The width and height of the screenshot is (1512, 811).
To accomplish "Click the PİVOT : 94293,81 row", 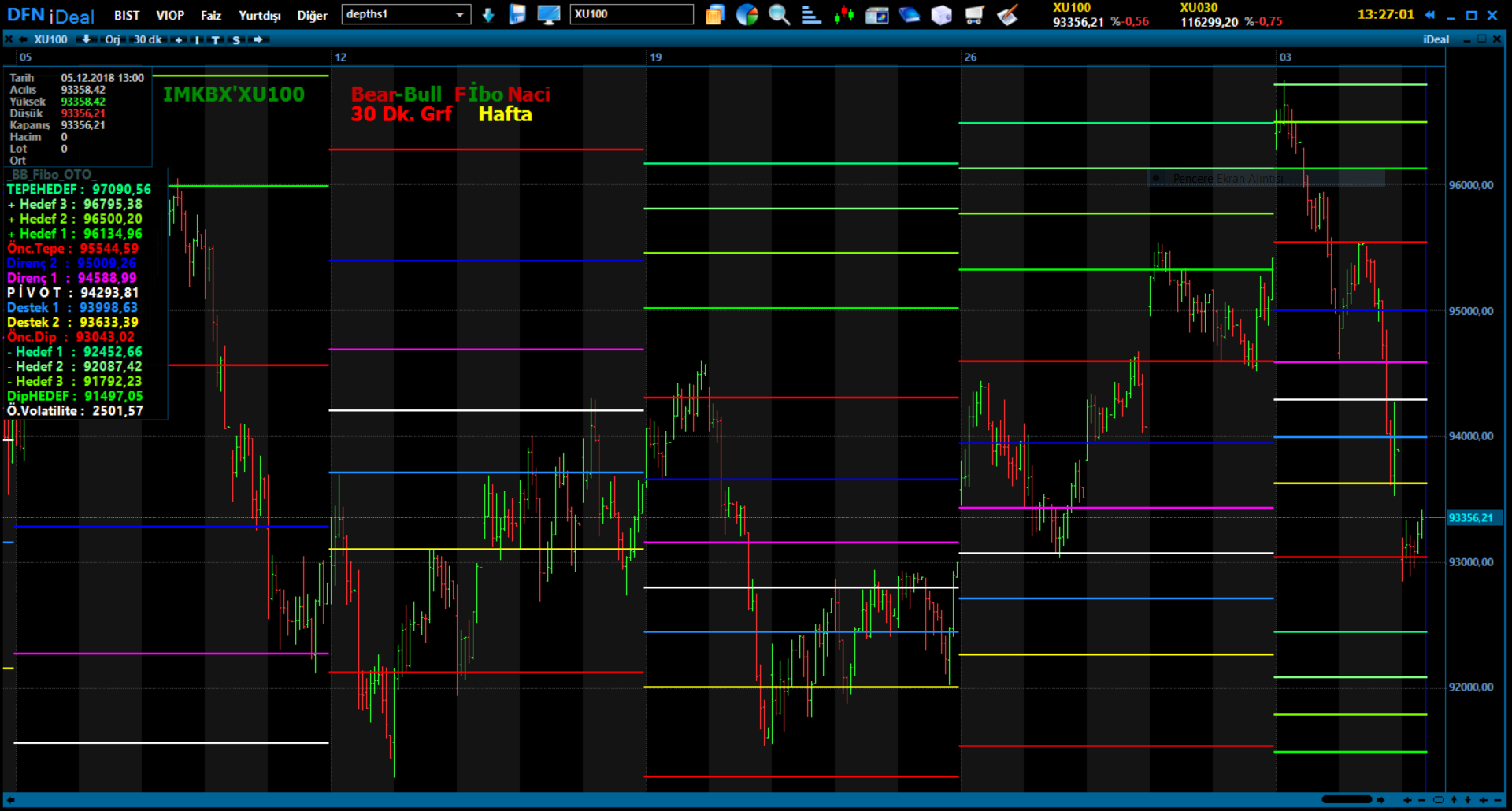I will click(x=72, y=293).
